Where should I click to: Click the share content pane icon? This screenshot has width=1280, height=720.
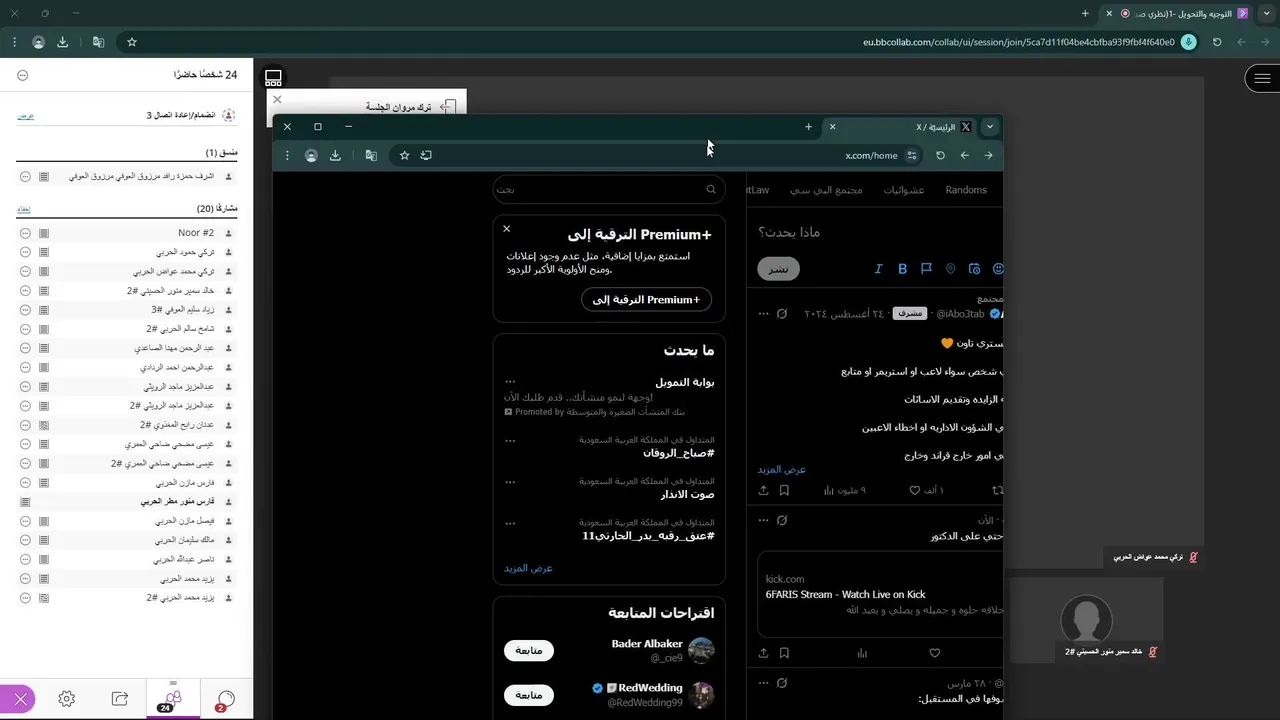(x=273, y=78)
